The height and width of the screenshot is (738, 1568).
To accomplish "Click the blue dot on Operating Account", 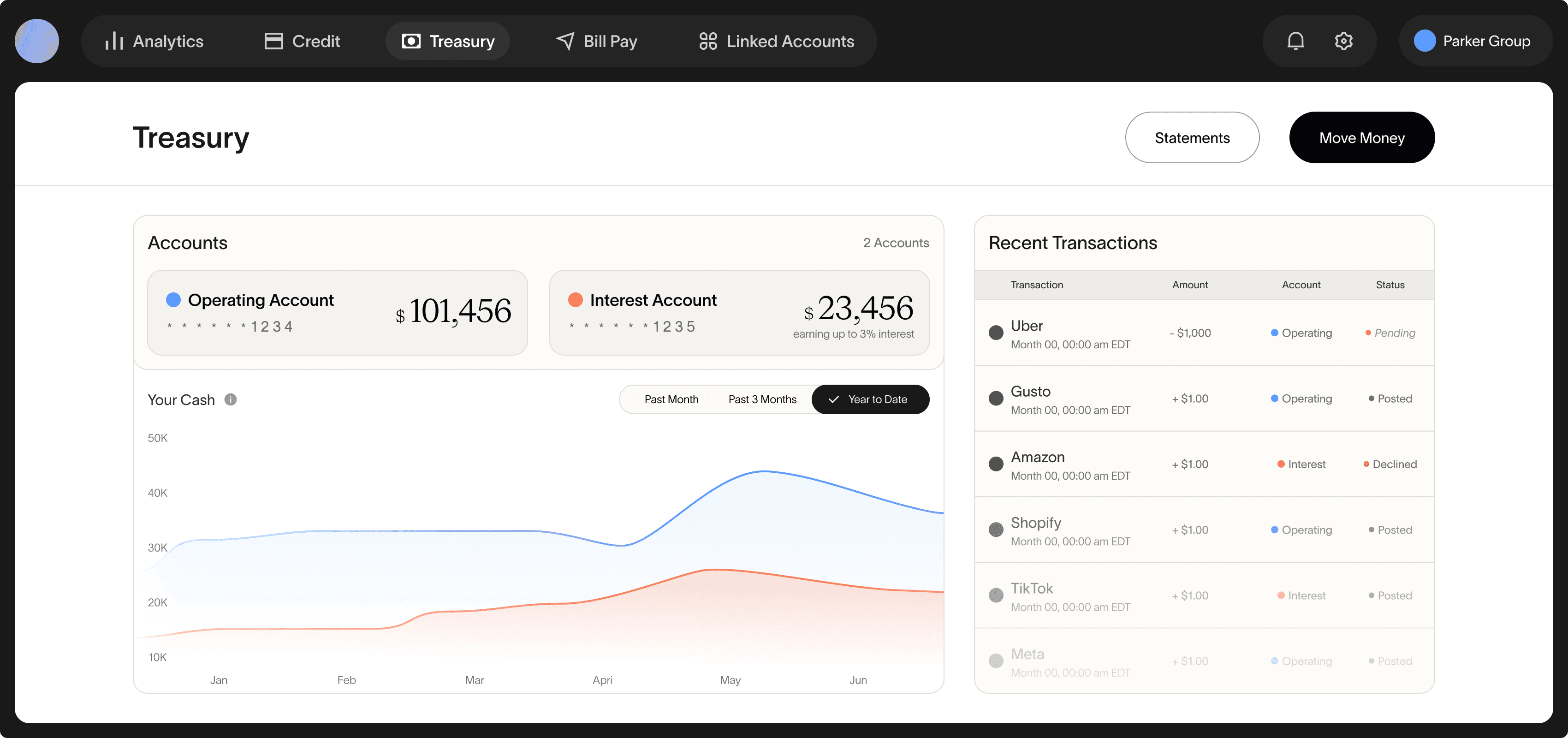I will point(173,300).
